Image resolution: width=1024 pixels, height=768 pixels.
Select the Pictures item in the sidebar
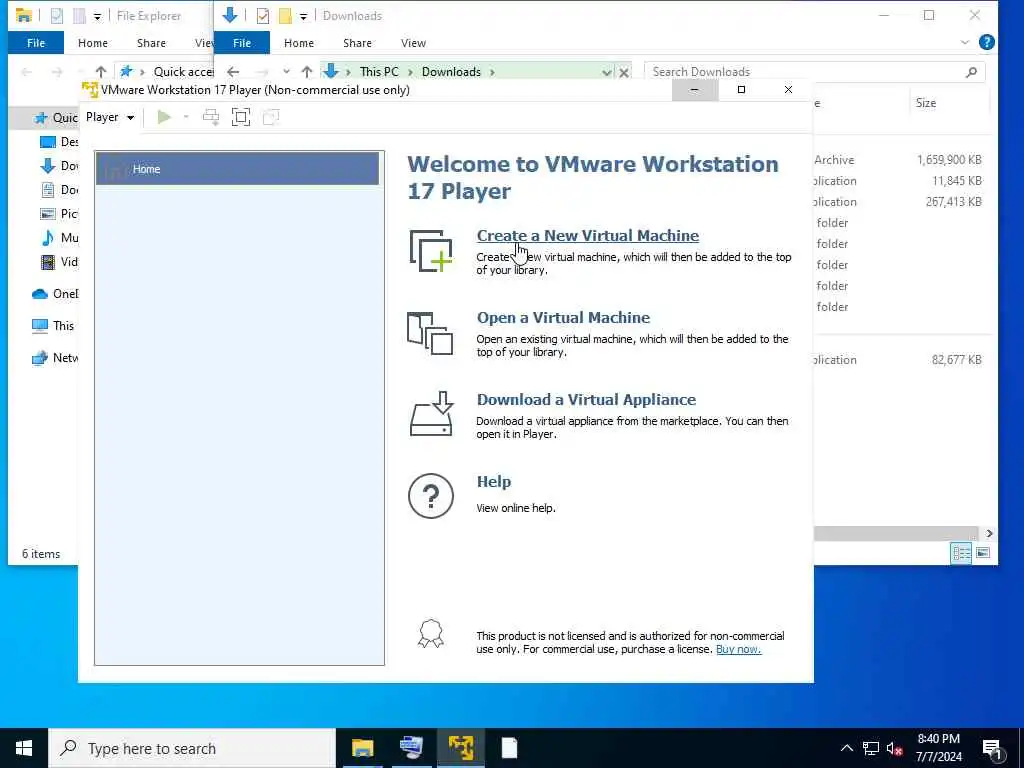point(59,214)
